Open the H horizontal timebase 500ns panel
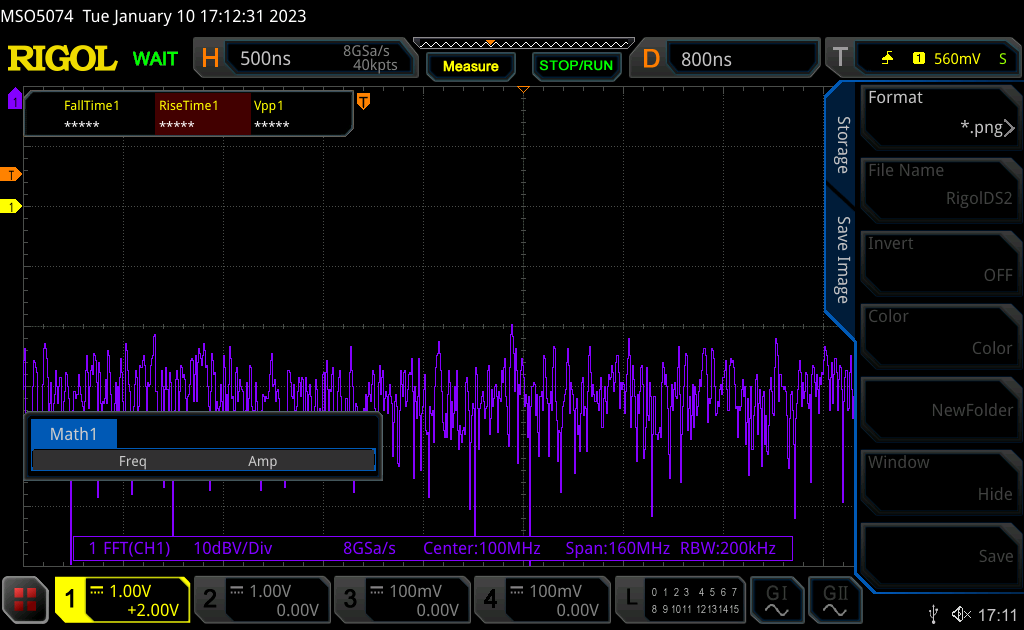Screen dimensions: 1024x630 point(304,58)
